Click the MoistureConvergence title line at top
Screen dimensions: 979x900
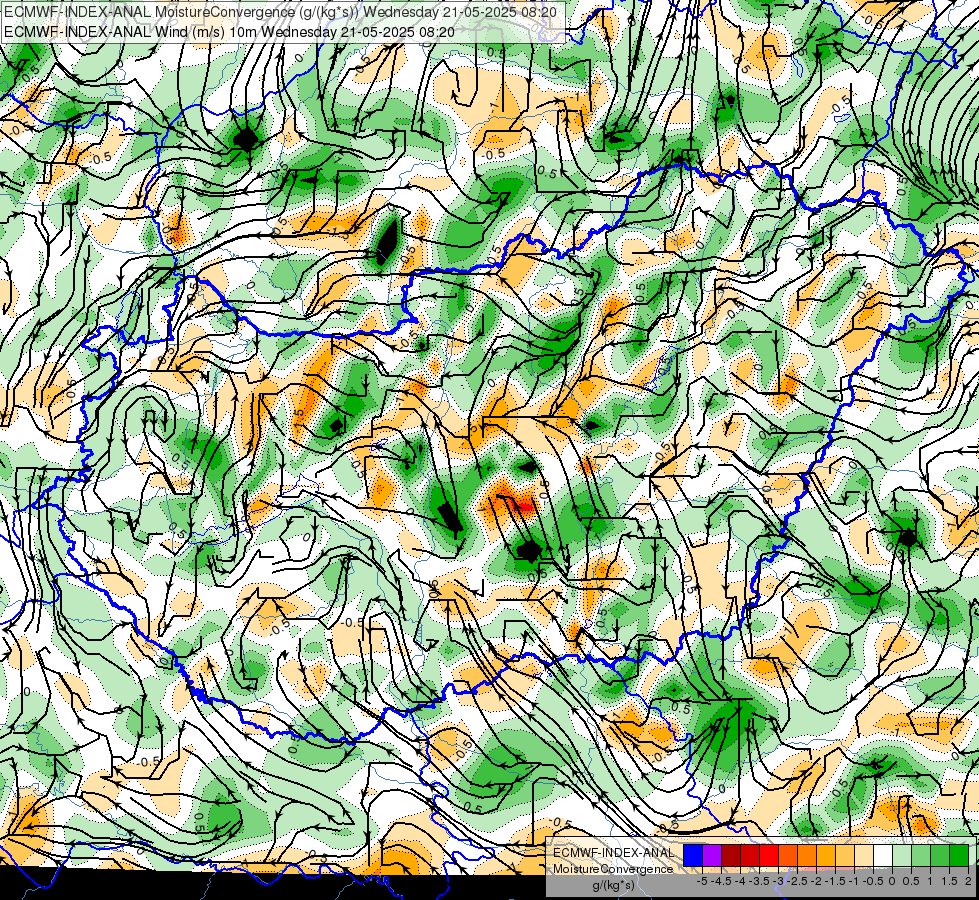pos(280,11)
